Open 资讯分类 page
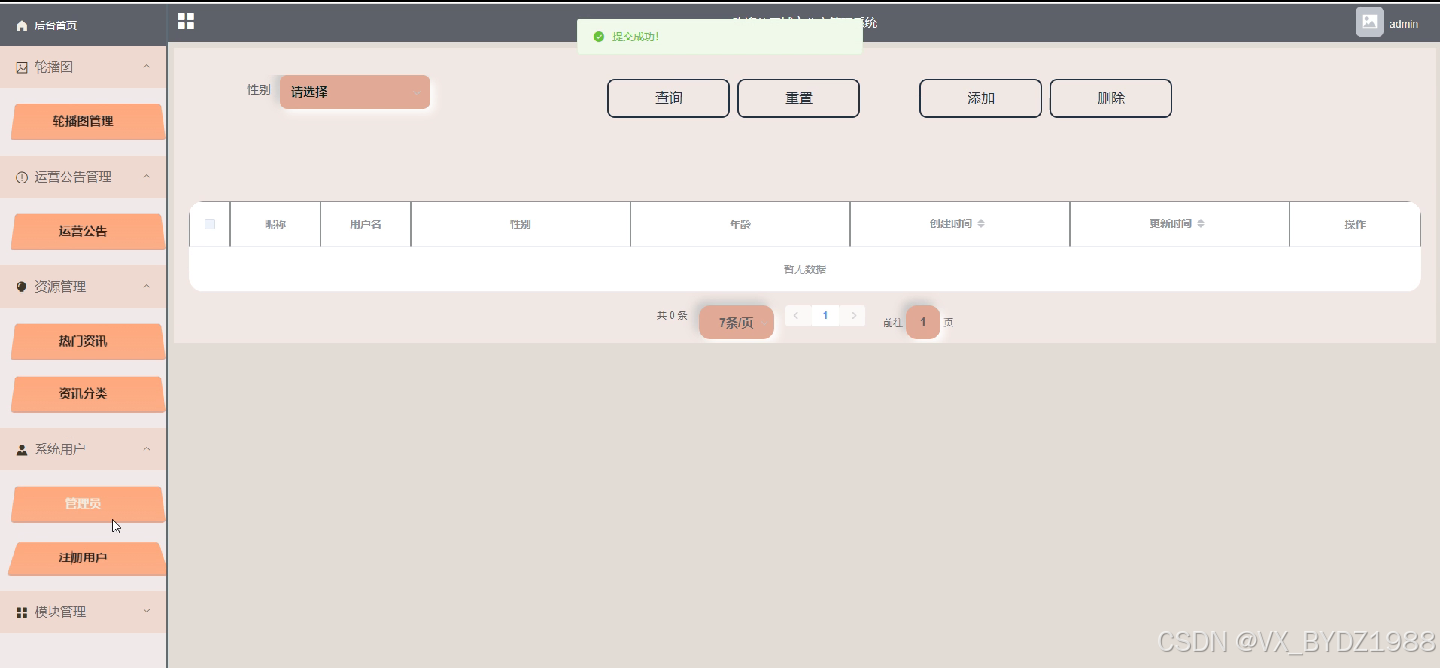Screen dimensions: 1440x668 (88, 394)
